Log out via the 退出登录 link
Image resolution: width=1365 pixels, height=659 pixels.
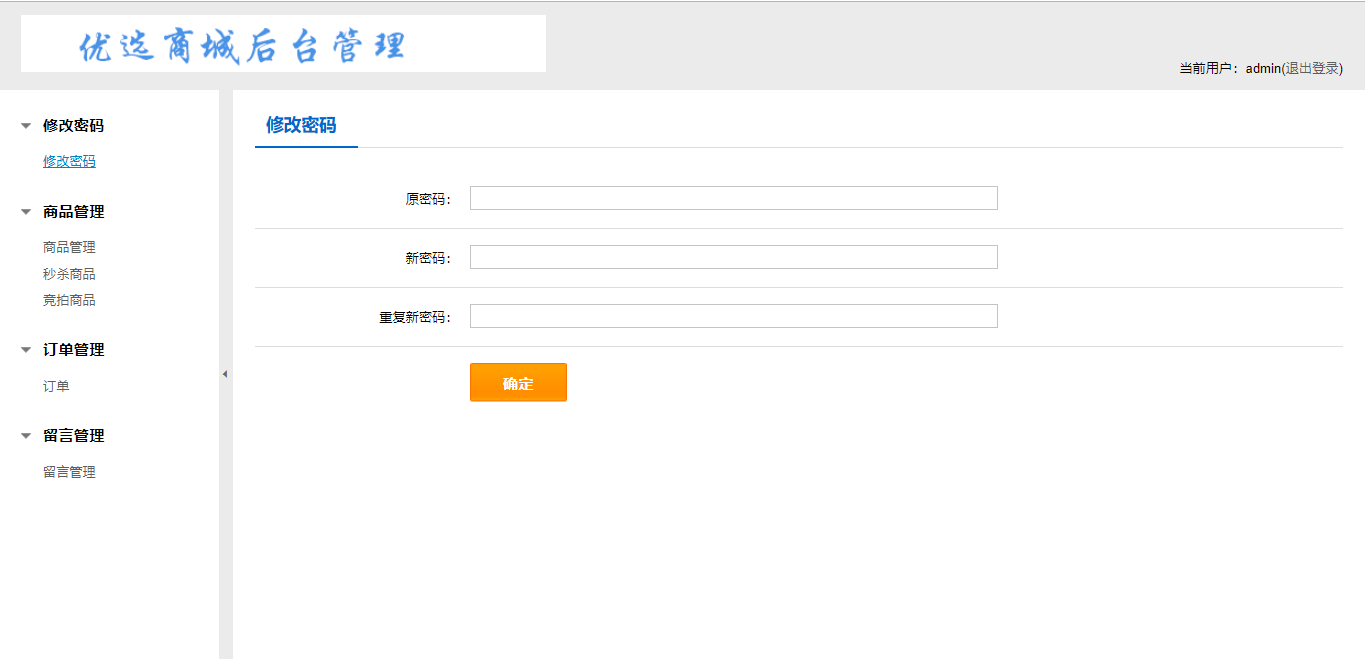coord(1312,69)
